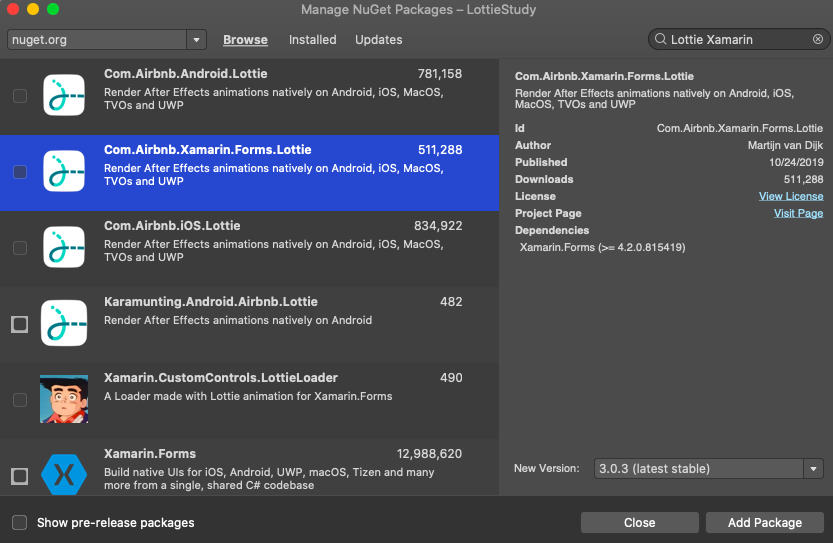Select the Com.Airbnb.Android.Lottie package title
This screenshot has height=543, width=833.
[185, 74]
